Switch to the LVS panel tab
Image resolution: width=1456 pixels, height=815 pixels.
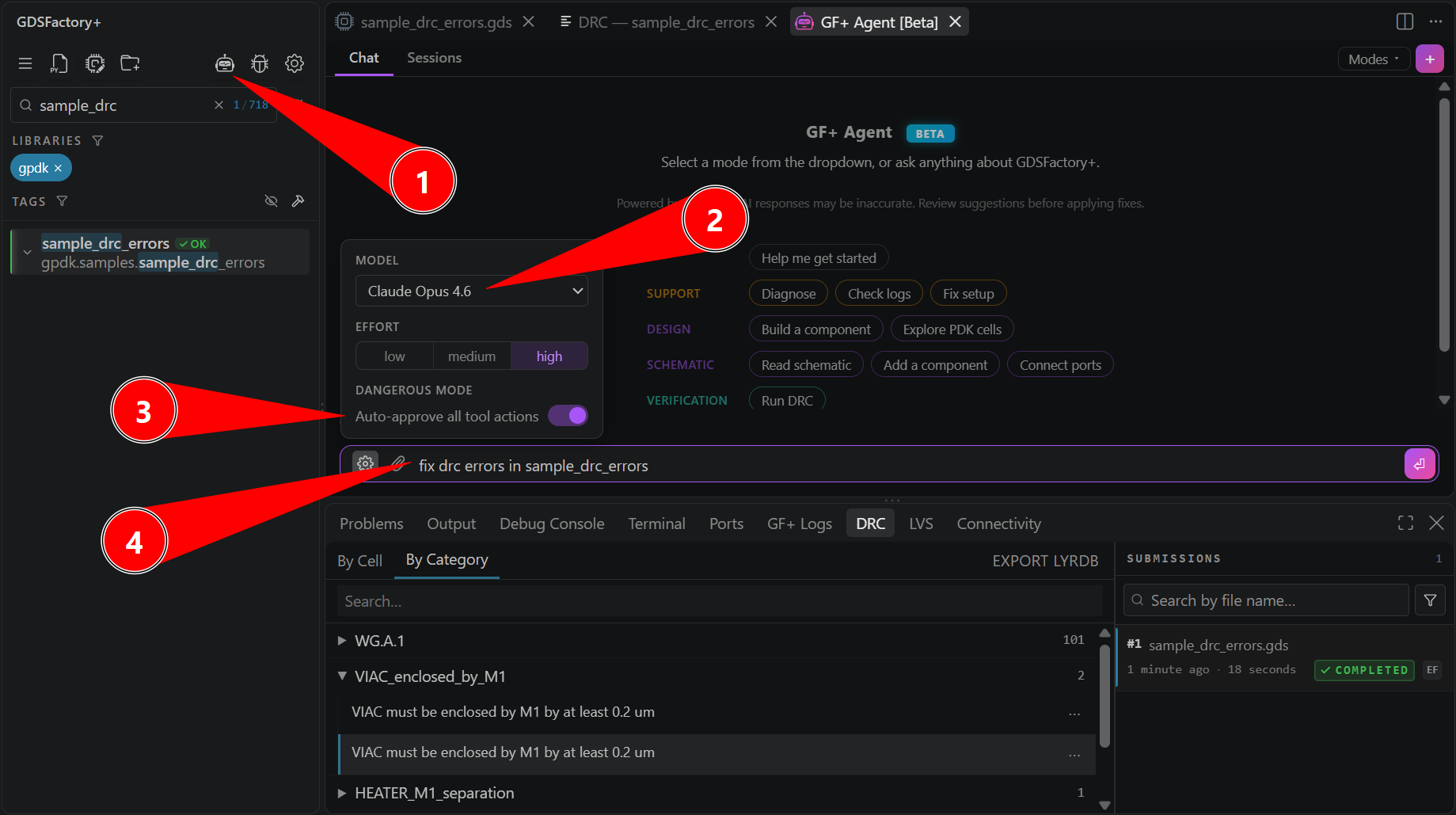click(921, 524)
